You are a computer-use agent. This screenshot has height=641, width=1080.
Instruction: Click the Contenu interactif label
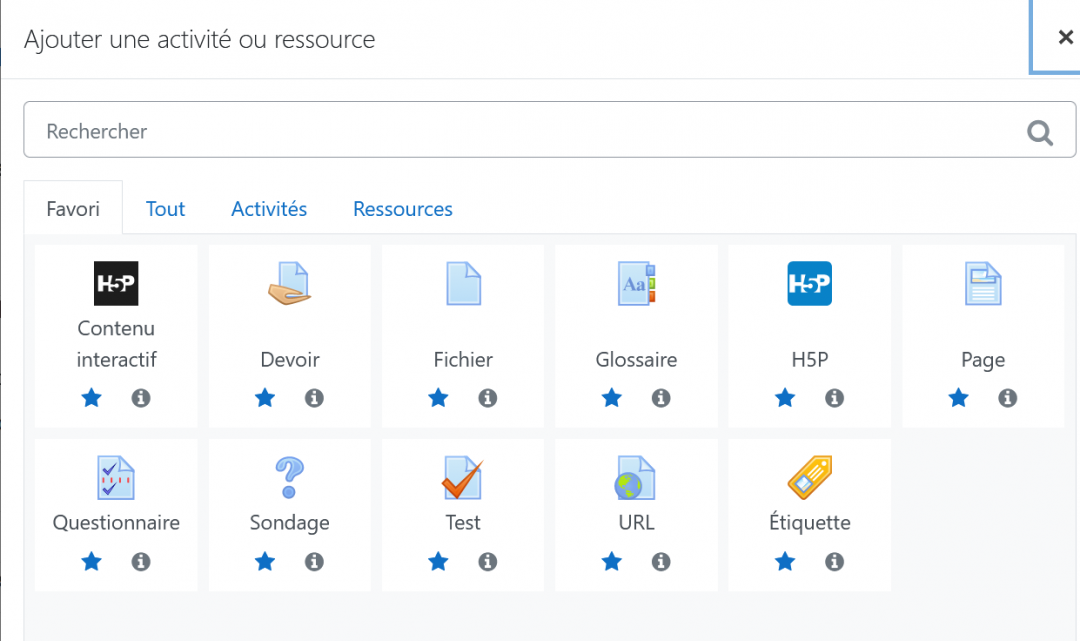click(116, 344)
